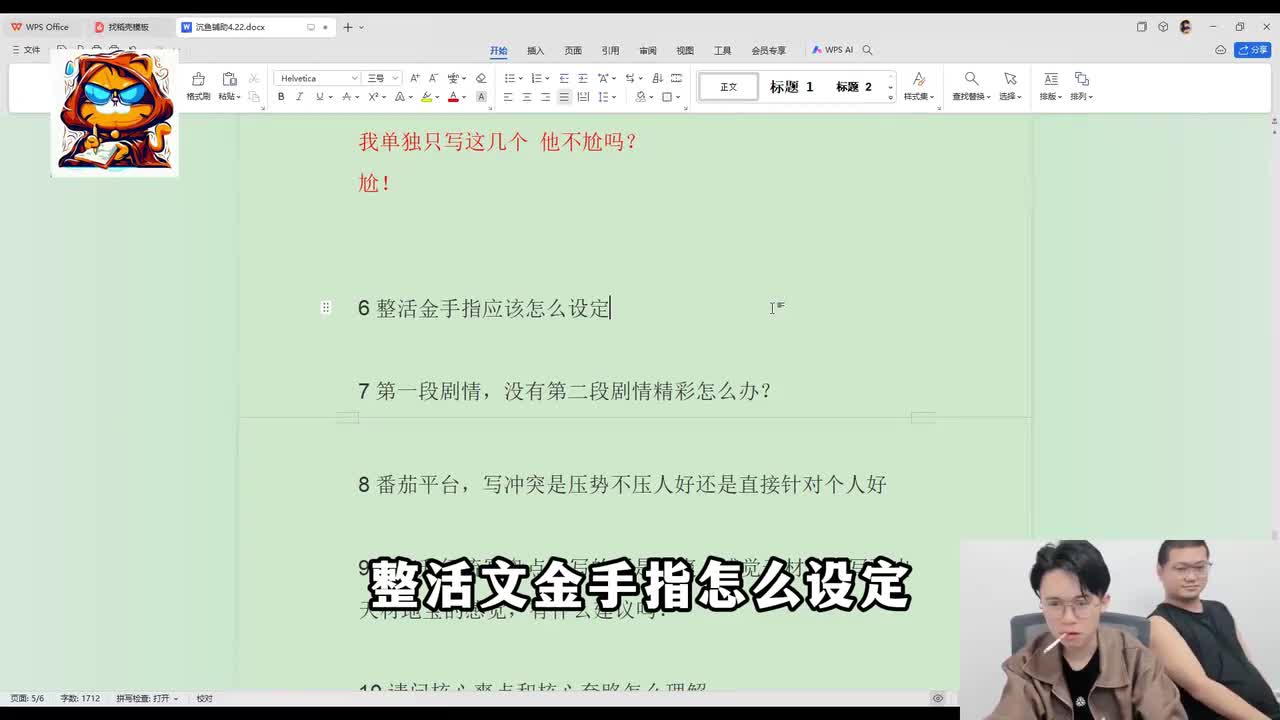Switch to the 页面 page tab
Viewport: 1280px width, 720px height.
(x=573, y=50)
